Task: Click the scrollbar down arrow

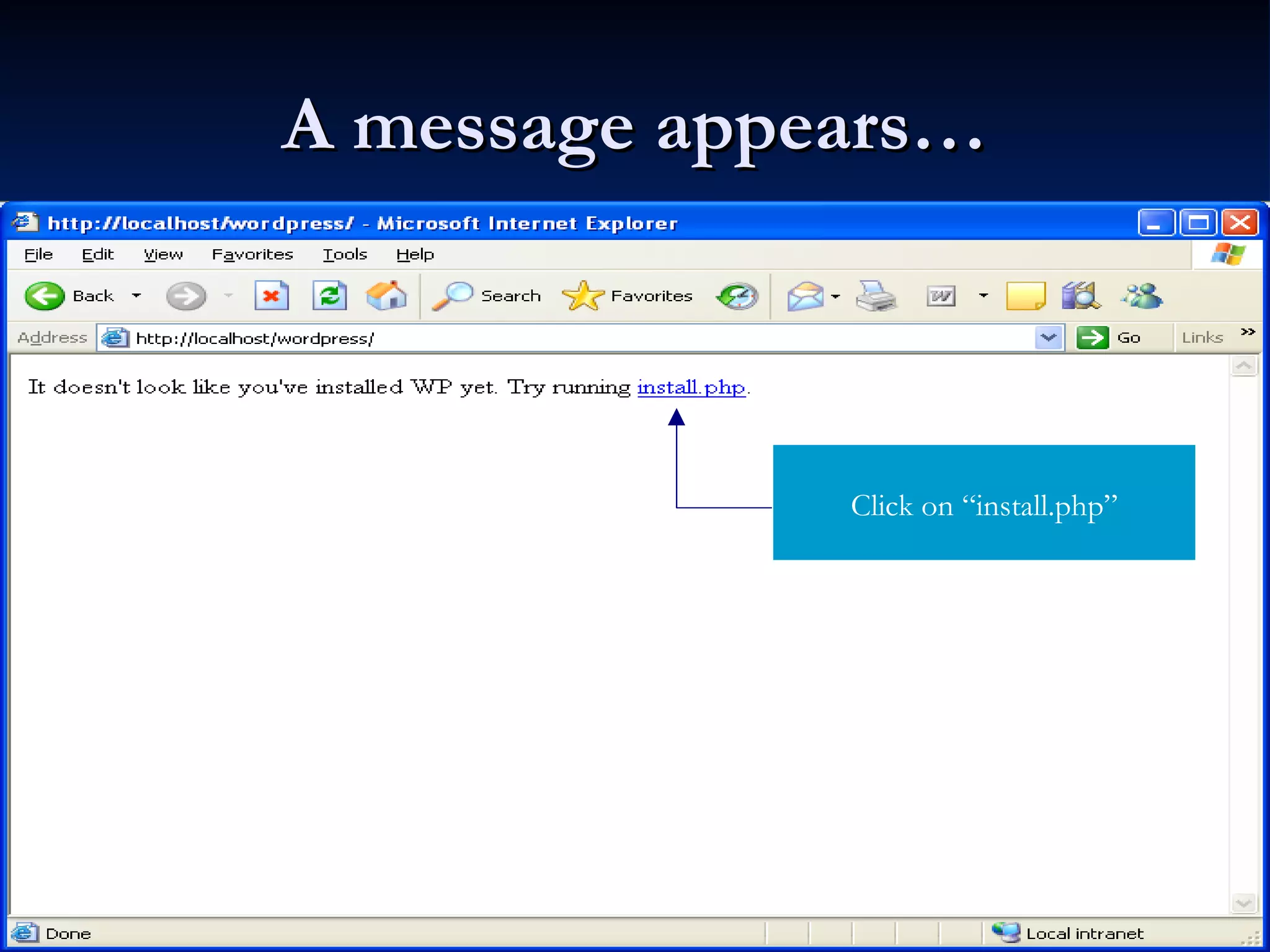Action: (1243, 903)
